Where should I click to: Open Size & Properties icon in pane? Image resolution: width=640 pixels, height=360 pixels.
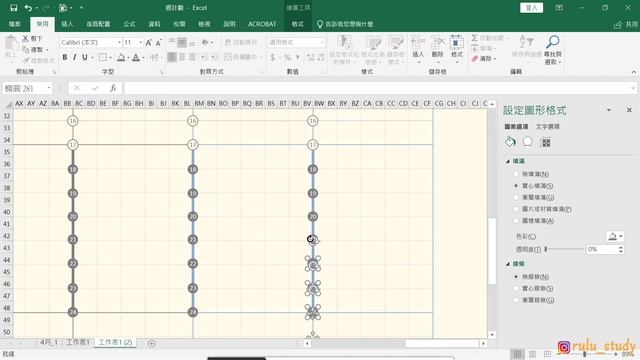click(545, 142)
